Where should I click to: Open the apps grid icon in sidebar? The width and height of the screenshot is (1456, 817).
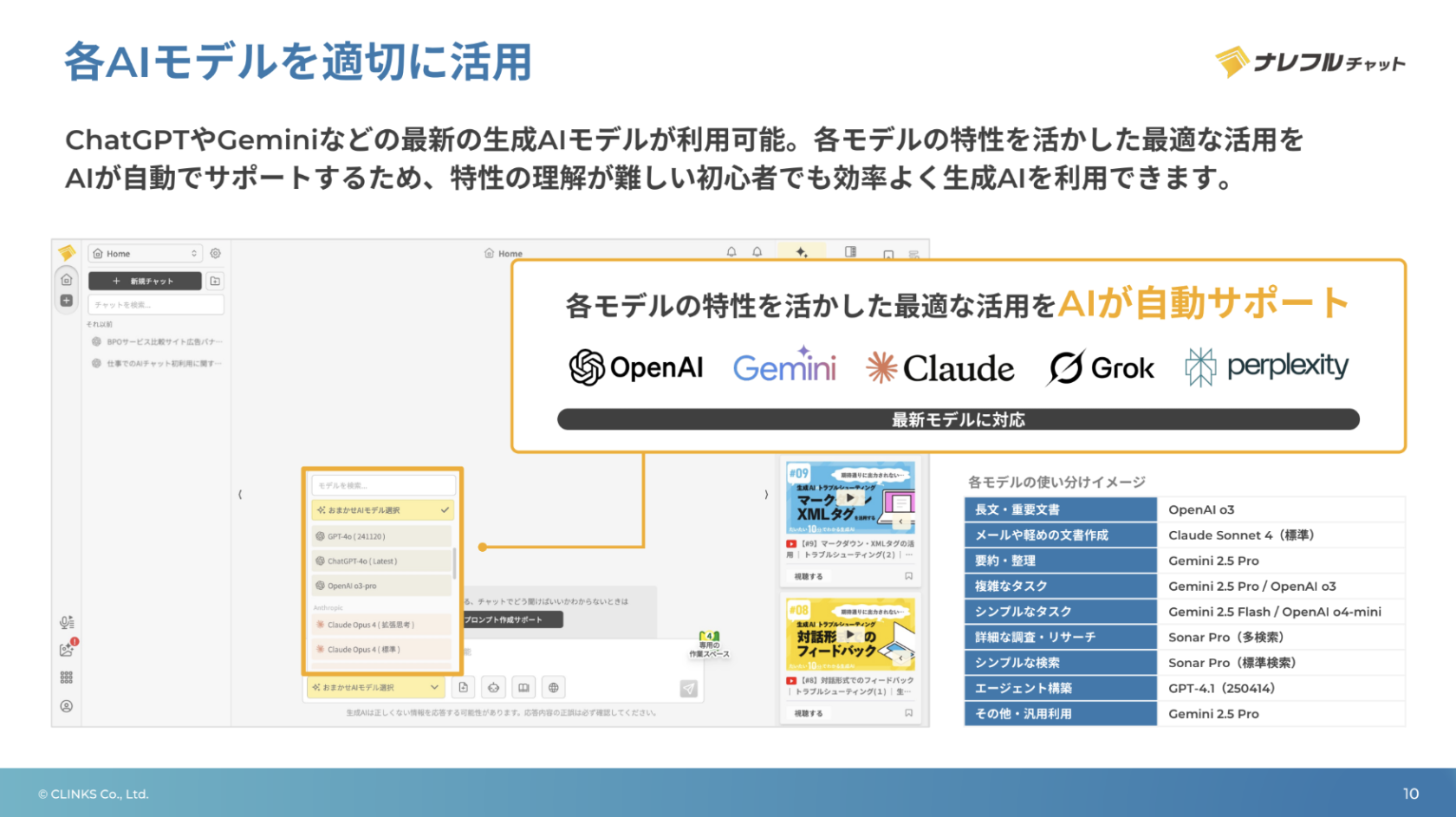(67, 678)
